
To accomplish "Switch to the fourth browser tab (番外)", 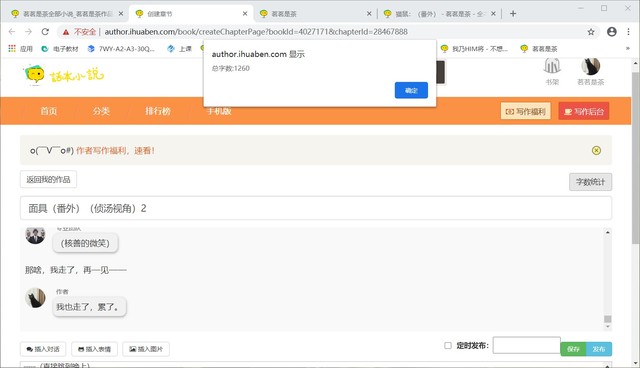I will point(439,14).
